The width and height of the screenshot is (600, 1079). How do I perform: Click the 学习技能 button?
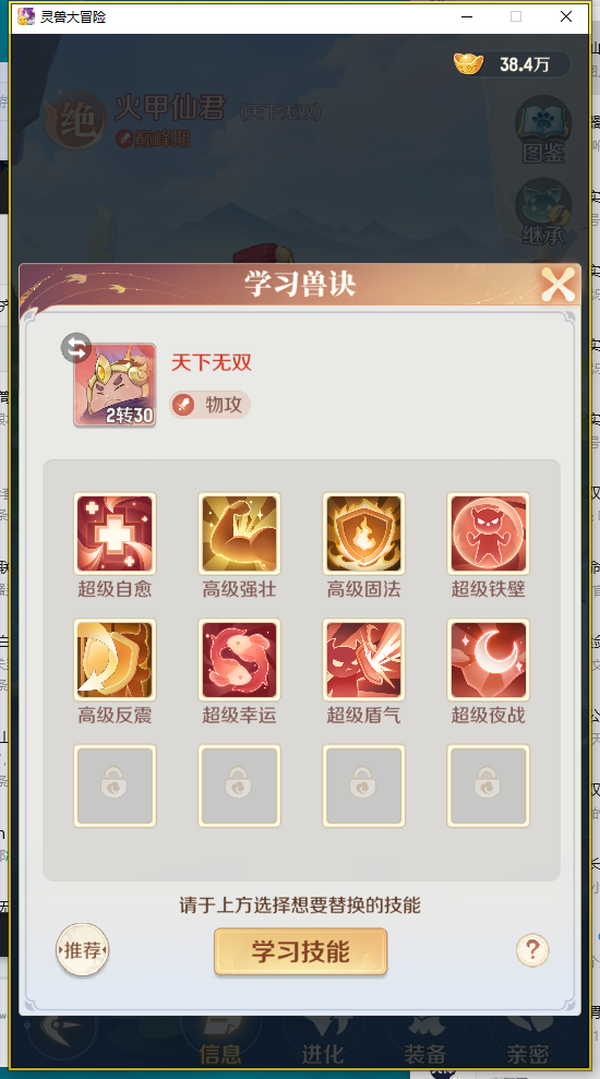click(301, 952)
